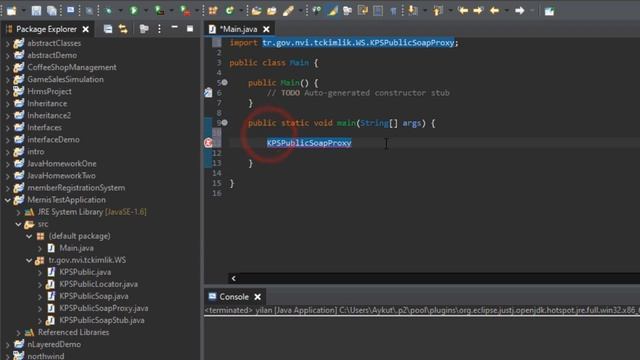Launch Debug with the bug icon
The height and width of the screenshot is (360, 640).
(108, 10)
